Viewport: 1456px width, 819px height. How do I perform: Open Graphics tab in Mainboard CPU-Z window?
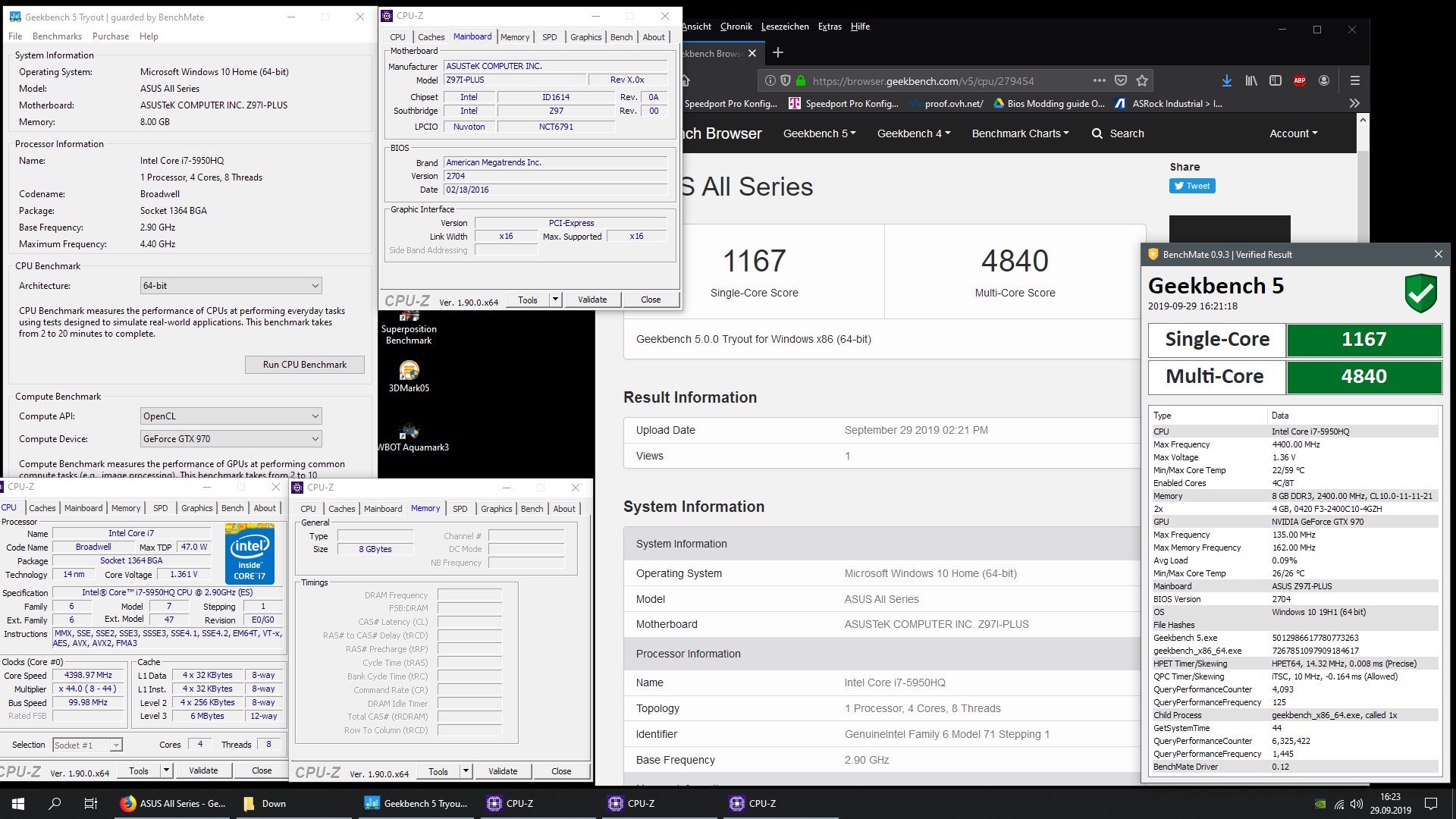[x=585, y=37]
